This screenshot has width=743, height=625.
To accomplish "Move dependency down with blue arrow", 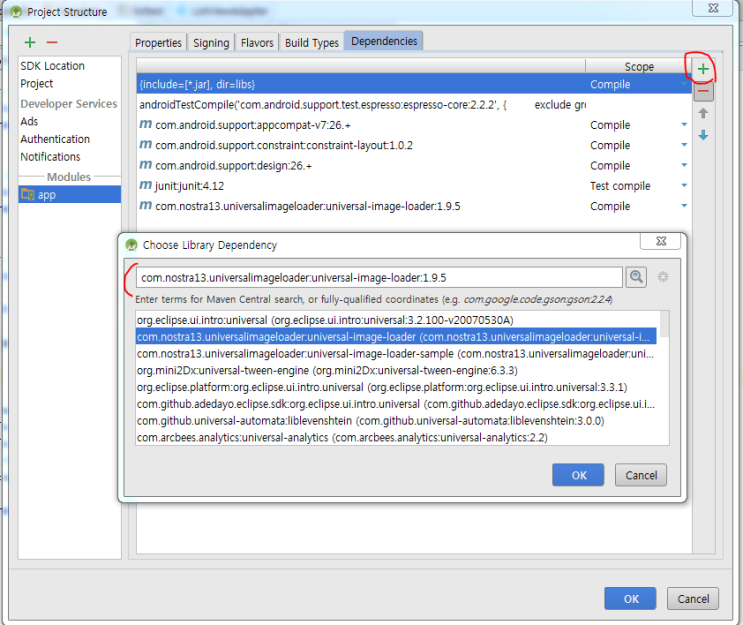I will coord(703,135).
